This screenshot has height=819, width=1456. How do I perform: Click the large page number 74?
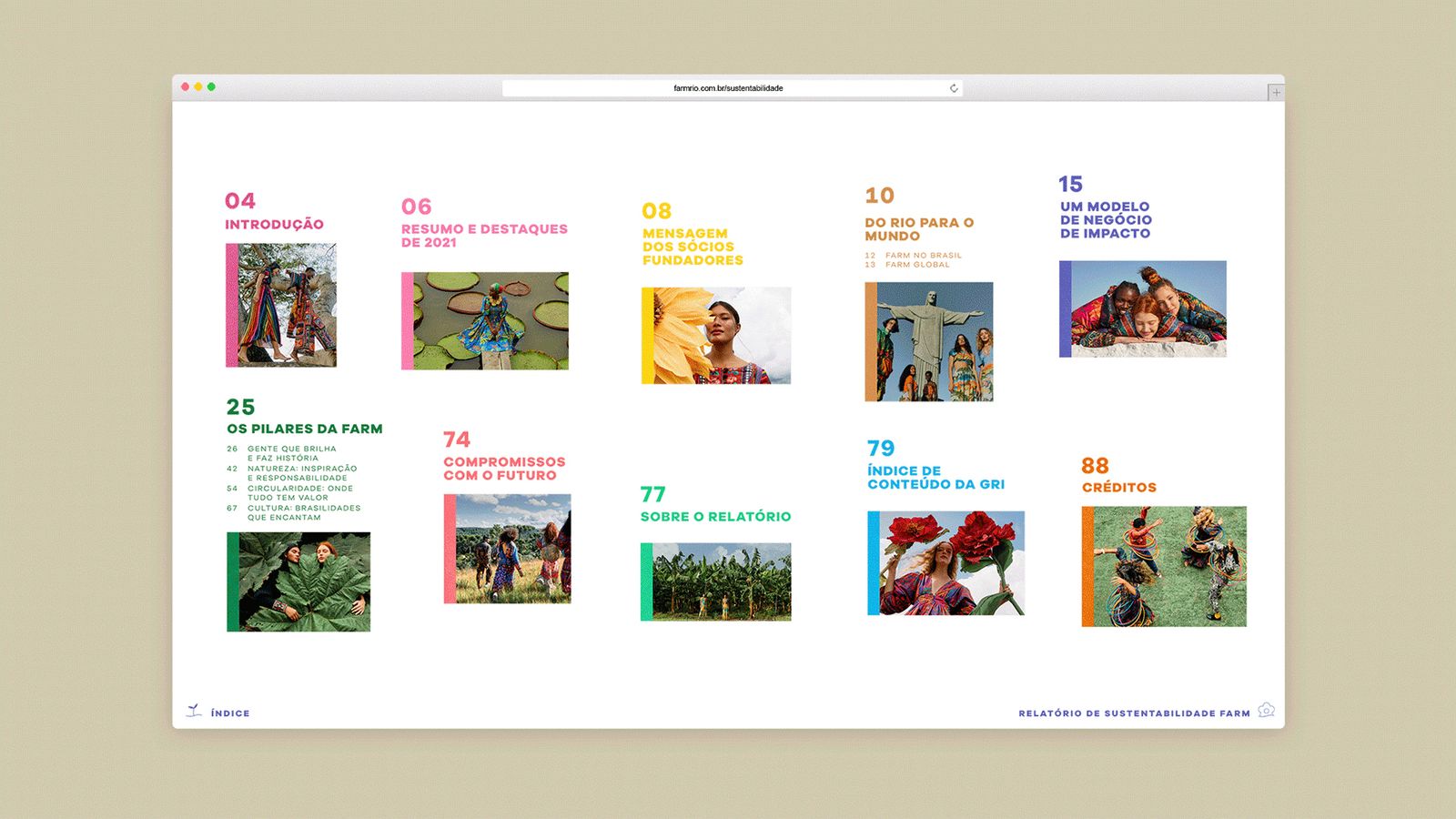click(457, 440)
